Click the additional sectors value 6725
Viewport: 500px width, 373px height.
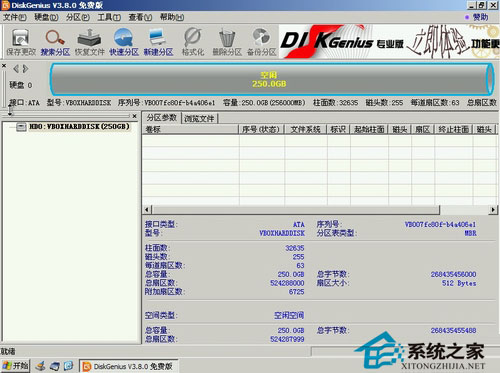pos(296,292)
